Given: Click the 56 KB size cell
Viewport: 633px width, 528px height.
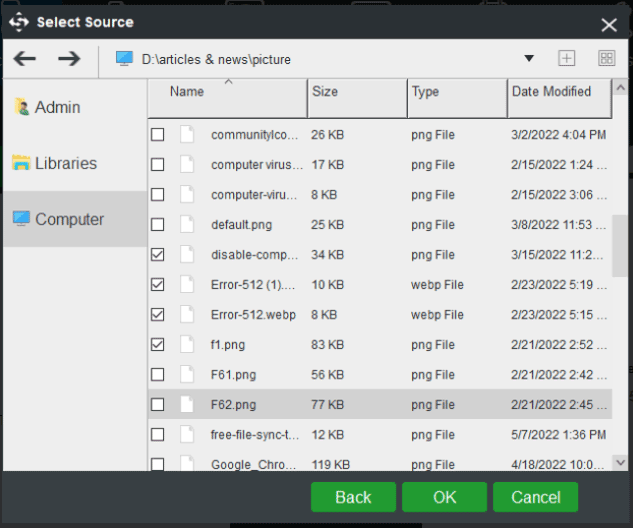Looking at the screenshot, I should point(327,375).
